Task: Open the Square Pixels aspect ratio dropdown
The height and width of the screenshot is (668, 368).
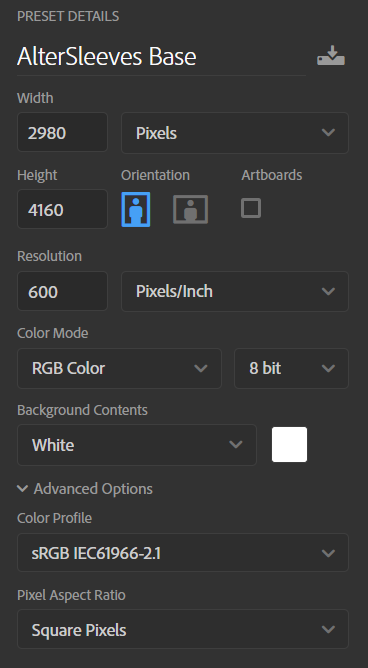Action: (x=183, y=629)
